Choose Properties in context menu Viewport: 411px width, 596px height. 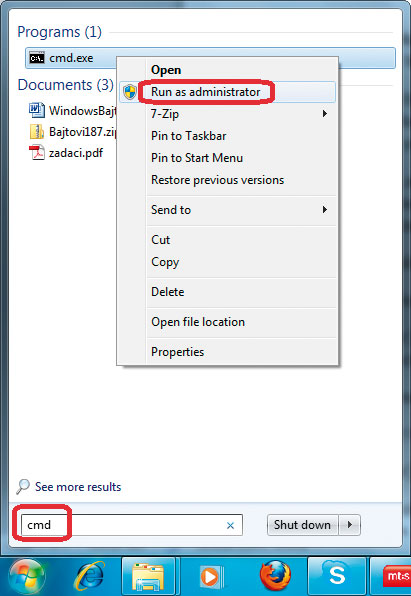pyautogui.click(x=178, y=352)
